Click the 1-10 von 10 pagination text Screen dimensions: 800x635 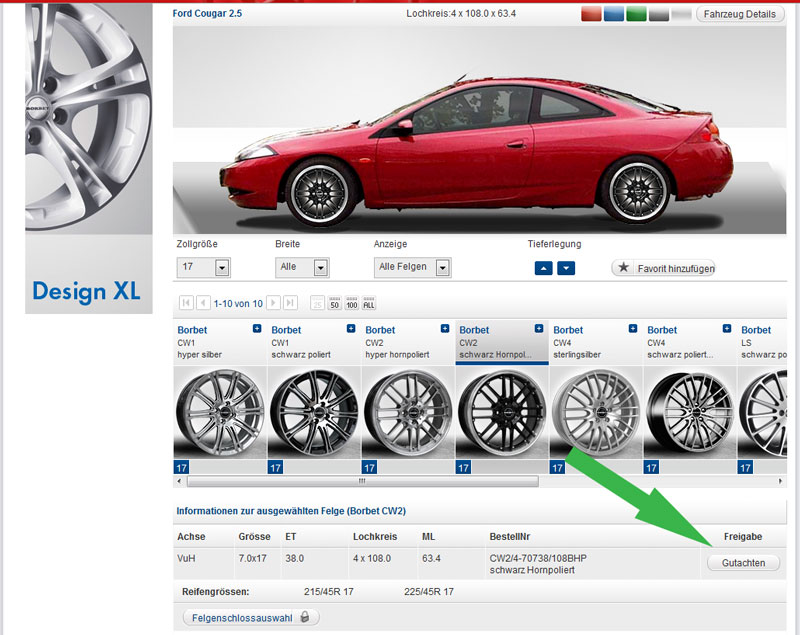click(238, 303)
